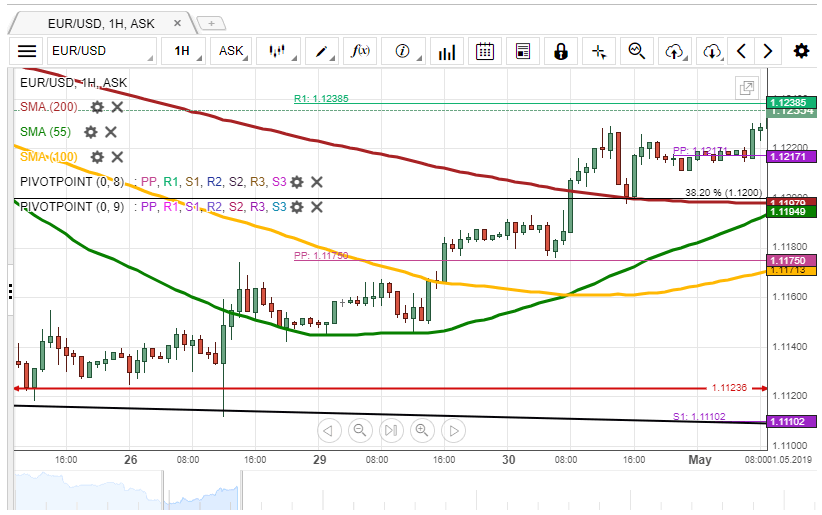Click the 29 date label on time axis

[319, 460]
